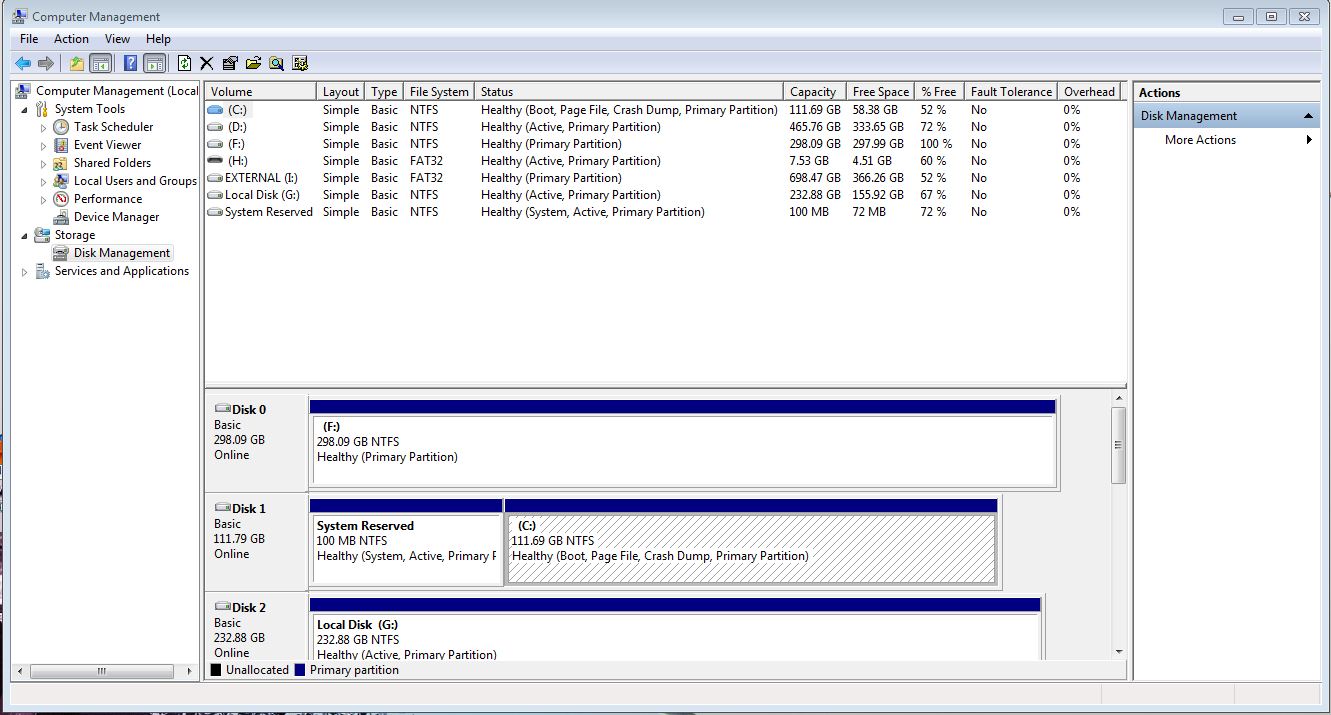Expand the Event Viewer node arrow

pos(43,145)
